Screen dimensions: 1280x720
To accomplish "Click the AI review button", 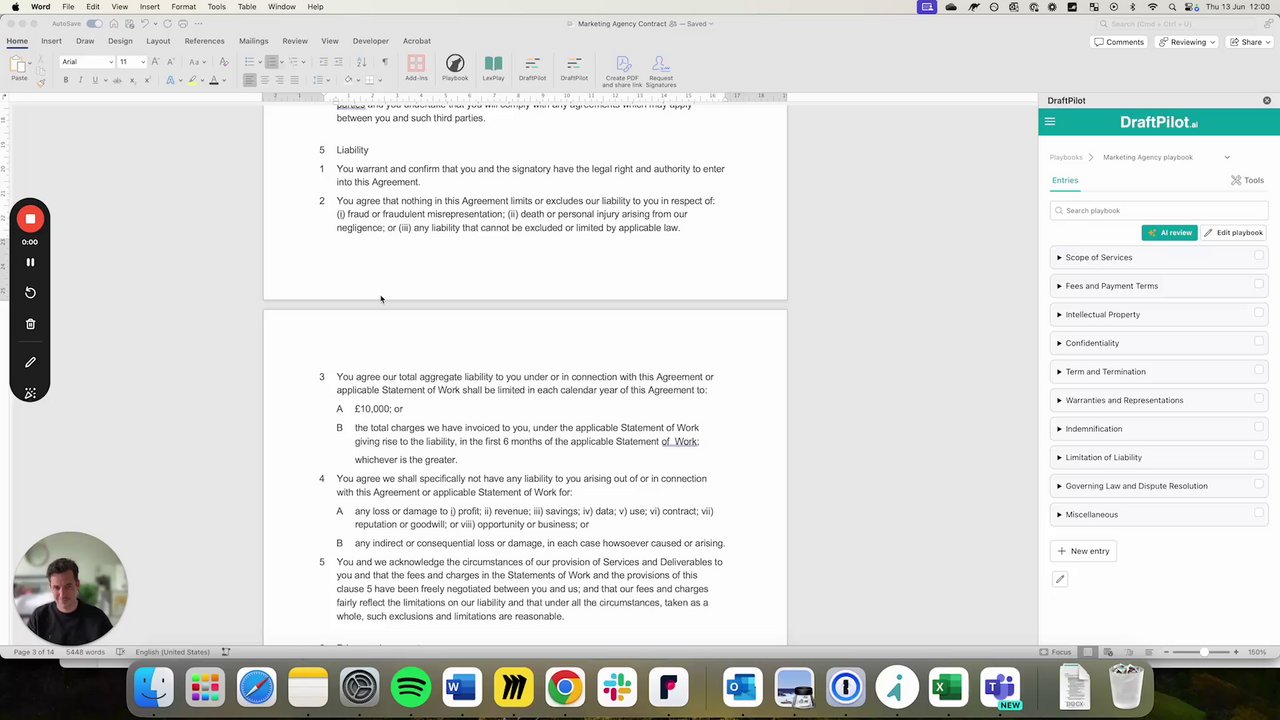I will point(1169,233).
